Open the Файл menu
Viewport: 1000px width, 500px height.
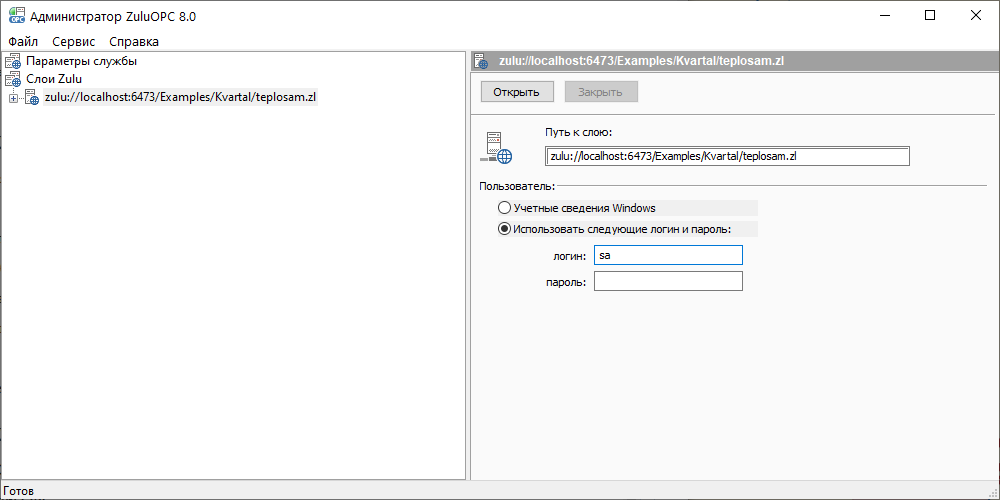23,41
